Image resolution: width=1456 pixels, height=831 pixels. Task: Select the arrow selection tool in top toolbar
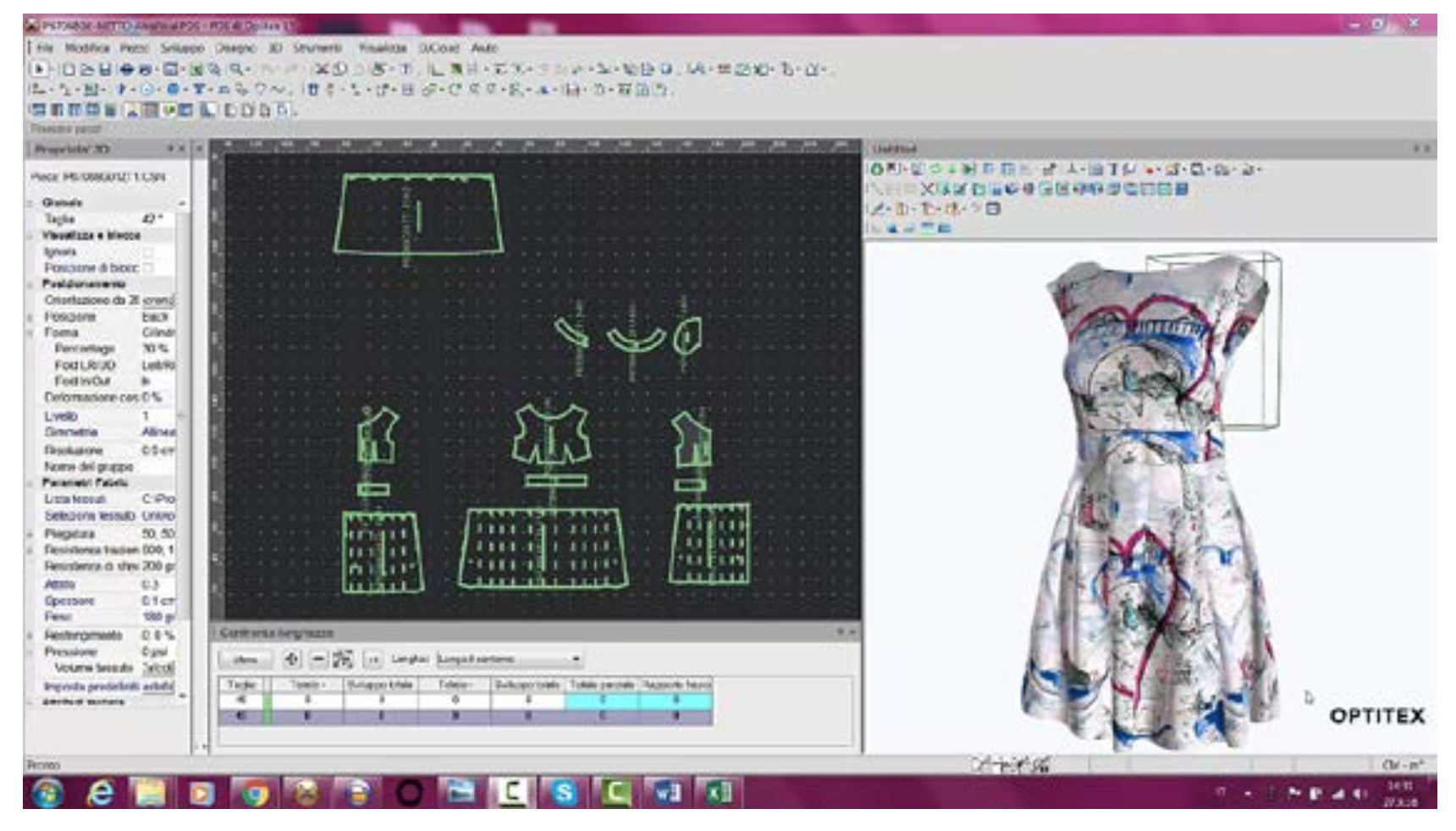(38, 69)
